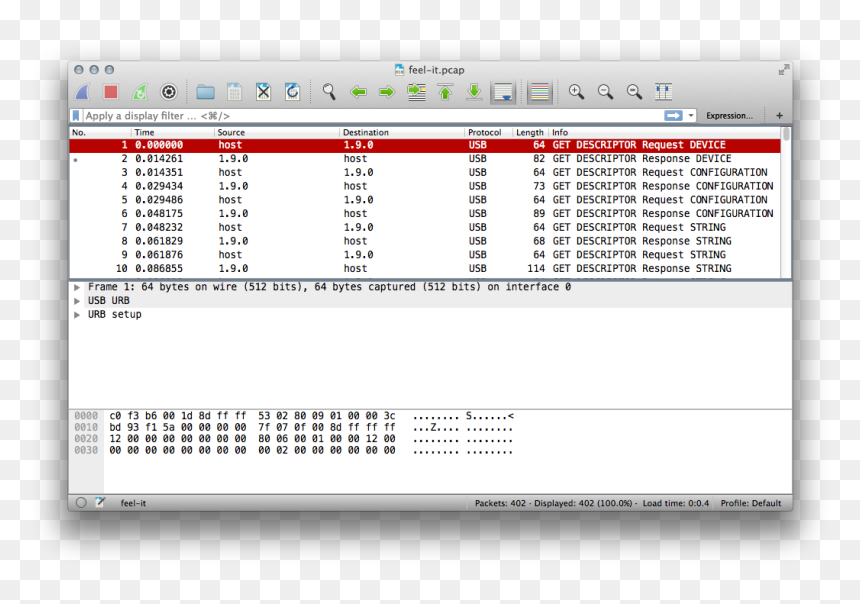Viewport: 860px width, 604px height.
Task: Zoom out the packet text
Action: click(x=605, y=92)
